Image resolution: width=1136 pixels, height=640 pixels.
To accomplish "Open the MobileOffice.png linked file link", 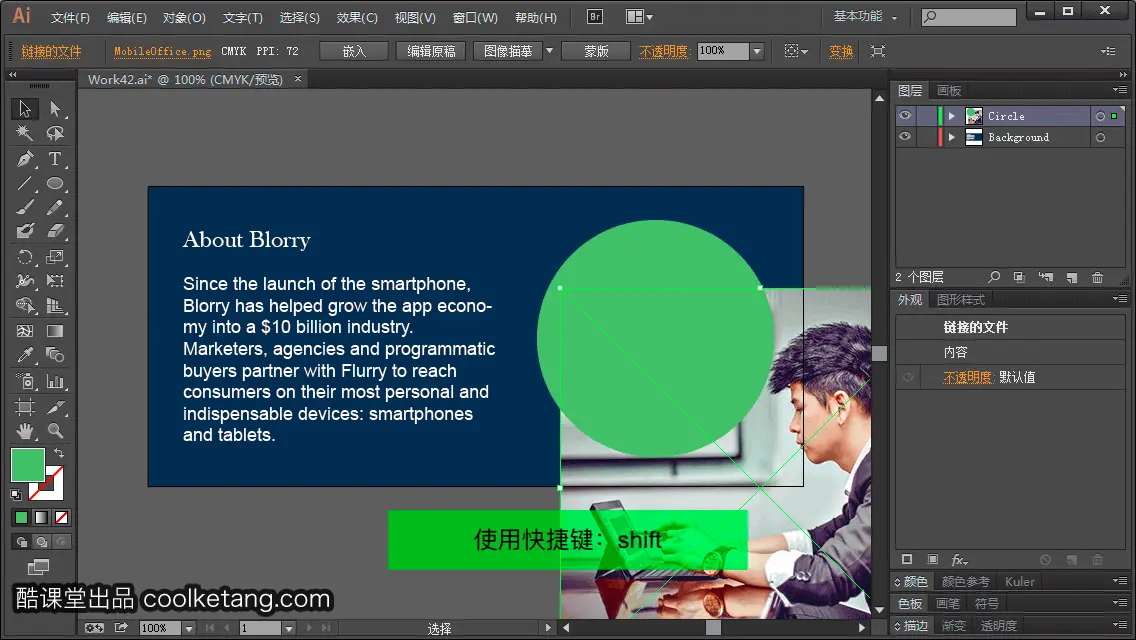I will (x=162, y=51).
